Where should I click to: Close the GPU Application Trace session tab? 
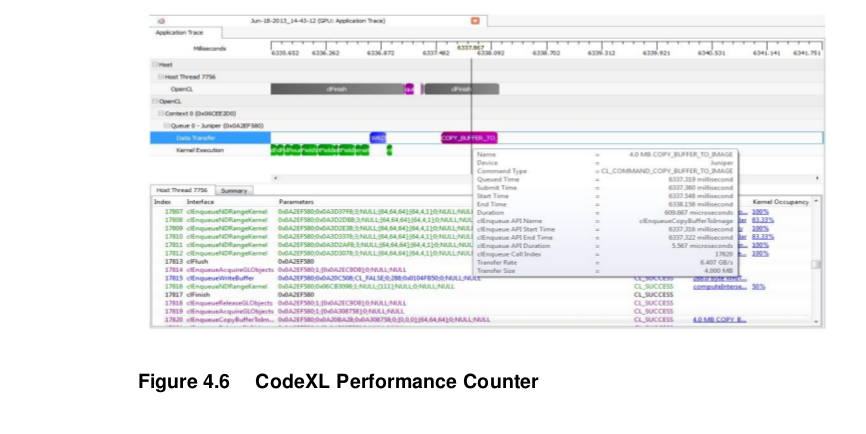pos(475,21)
